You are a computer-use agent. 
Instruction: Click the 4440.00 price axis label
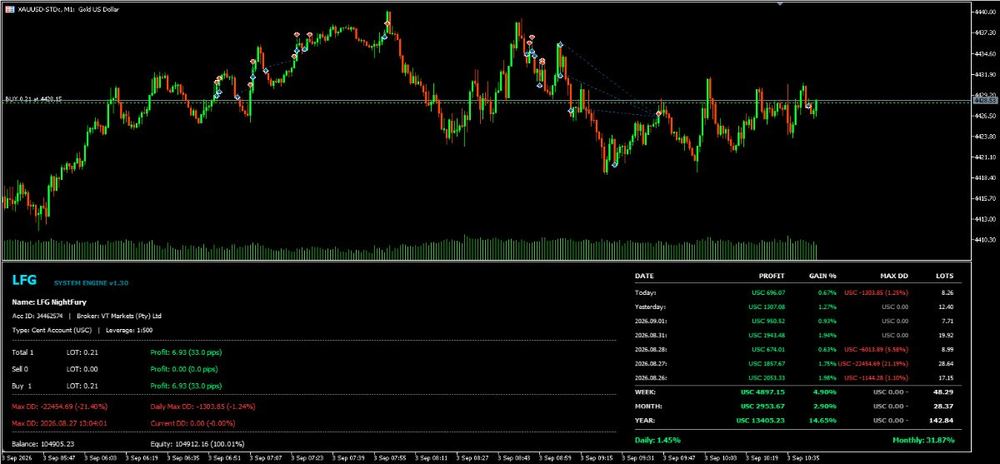(985, 12)
